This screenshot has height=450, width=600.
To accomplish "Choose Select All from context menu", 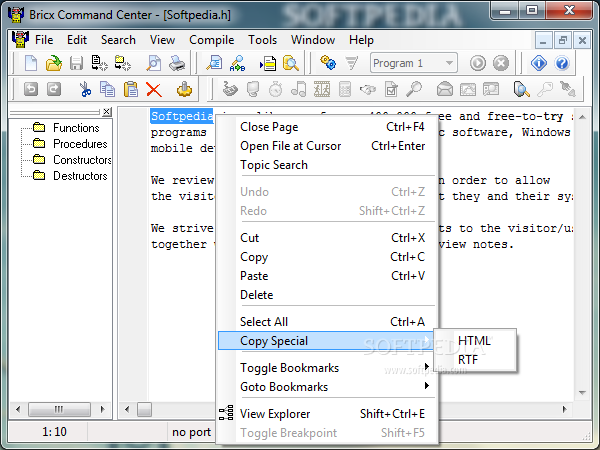I will [x=328, y=322].
